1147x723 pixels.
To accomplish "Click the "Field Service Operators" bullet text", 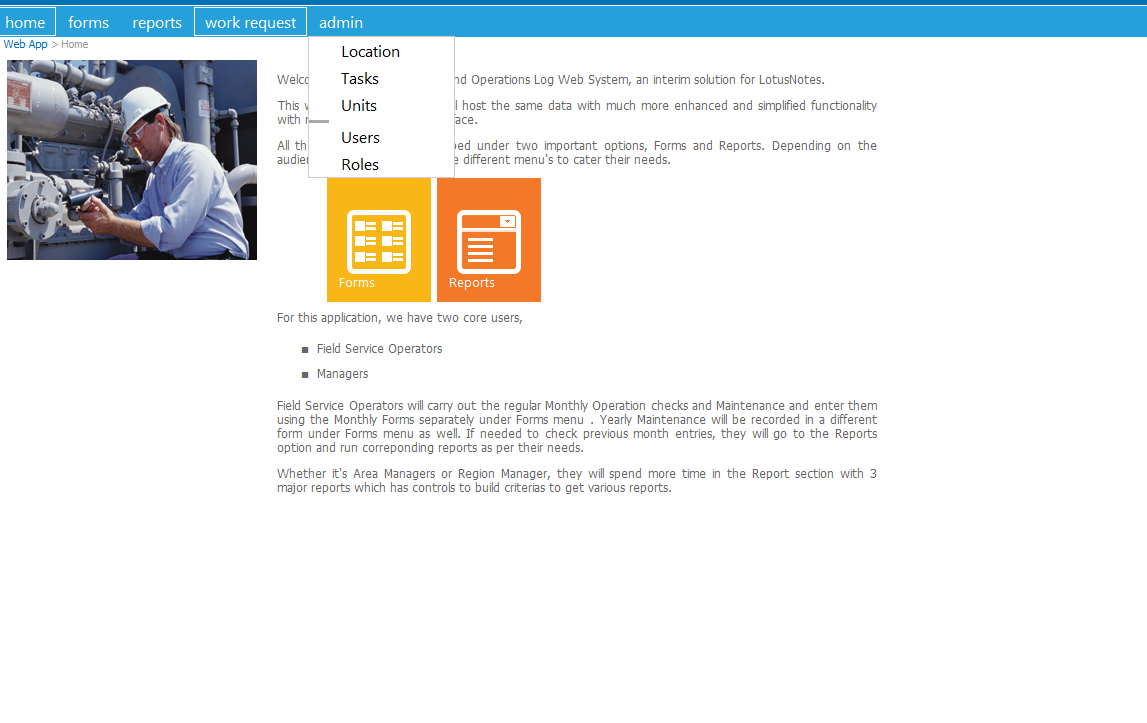I will [x=380, y=349].
